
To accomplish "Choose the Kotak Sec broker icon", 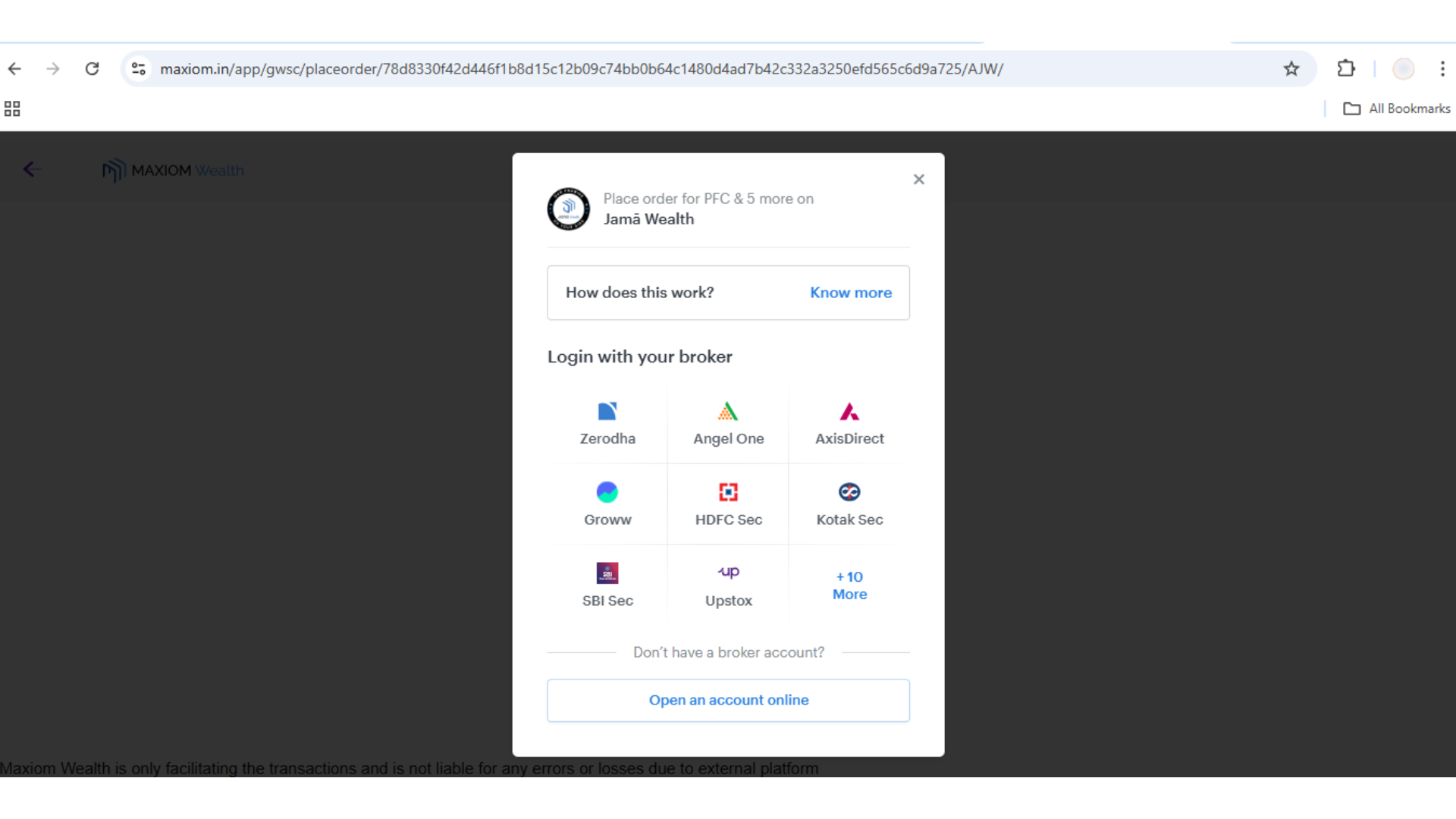I will [x=849, y=493].
